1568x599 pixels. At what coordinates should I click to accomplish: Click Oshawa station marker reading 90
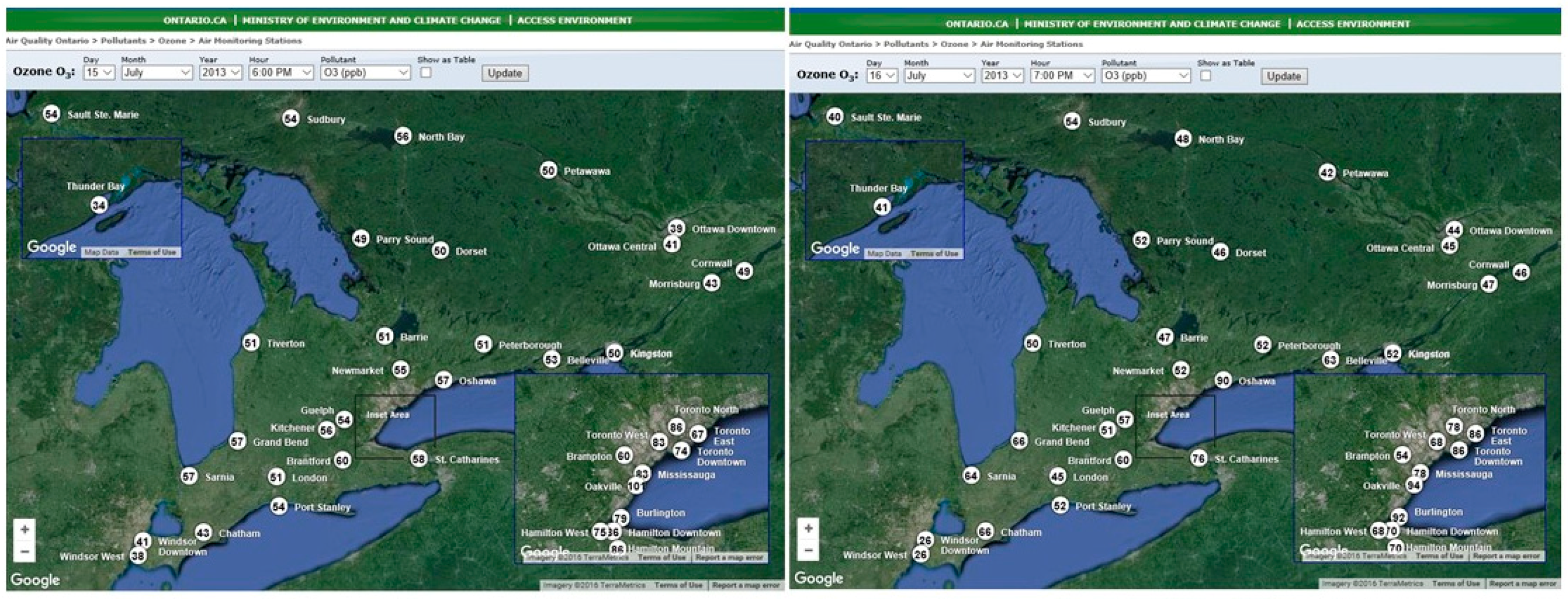click(1223, 380)
